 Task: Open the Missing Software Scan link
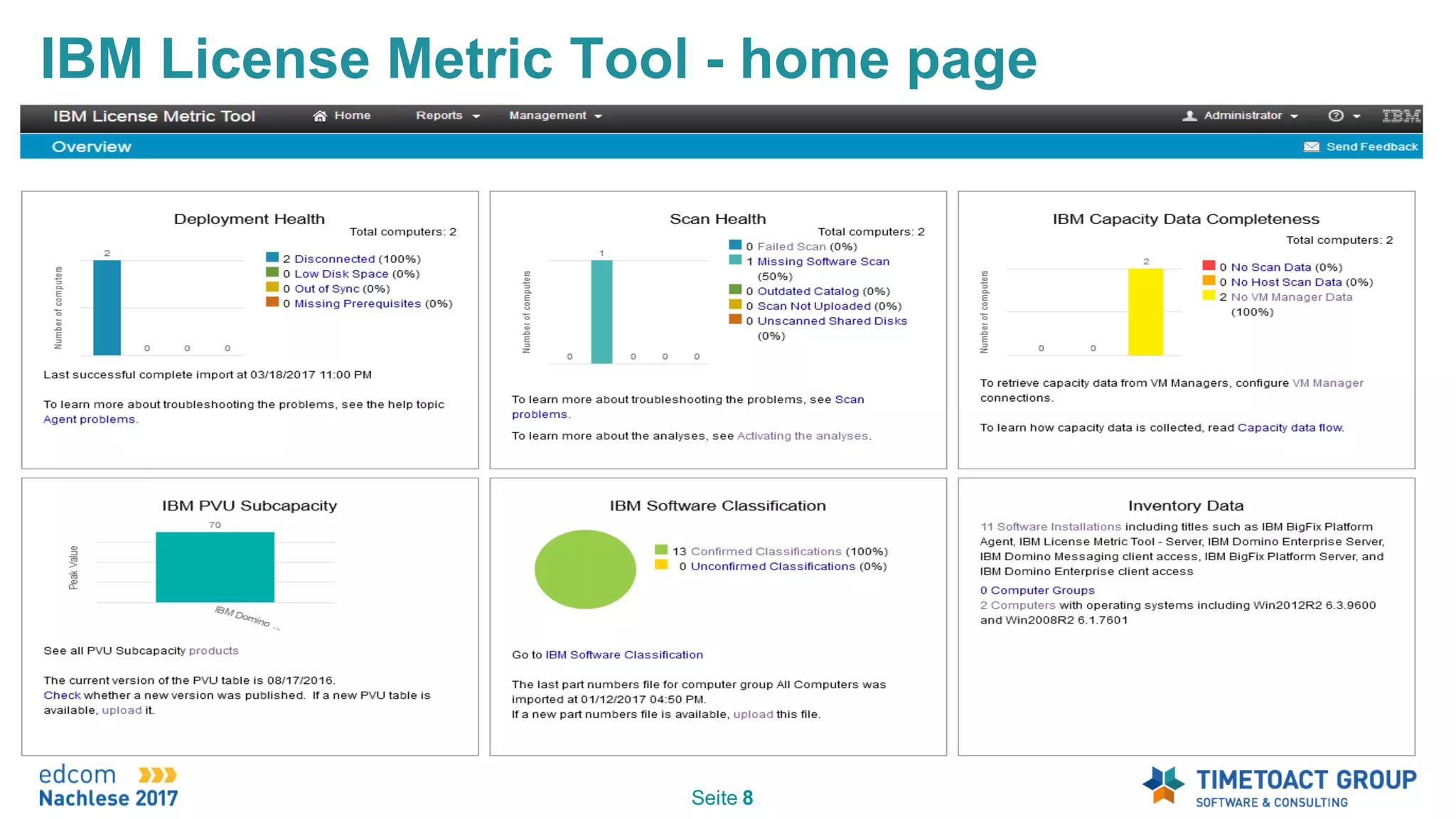pyautogui.click(x=823, y=262)
